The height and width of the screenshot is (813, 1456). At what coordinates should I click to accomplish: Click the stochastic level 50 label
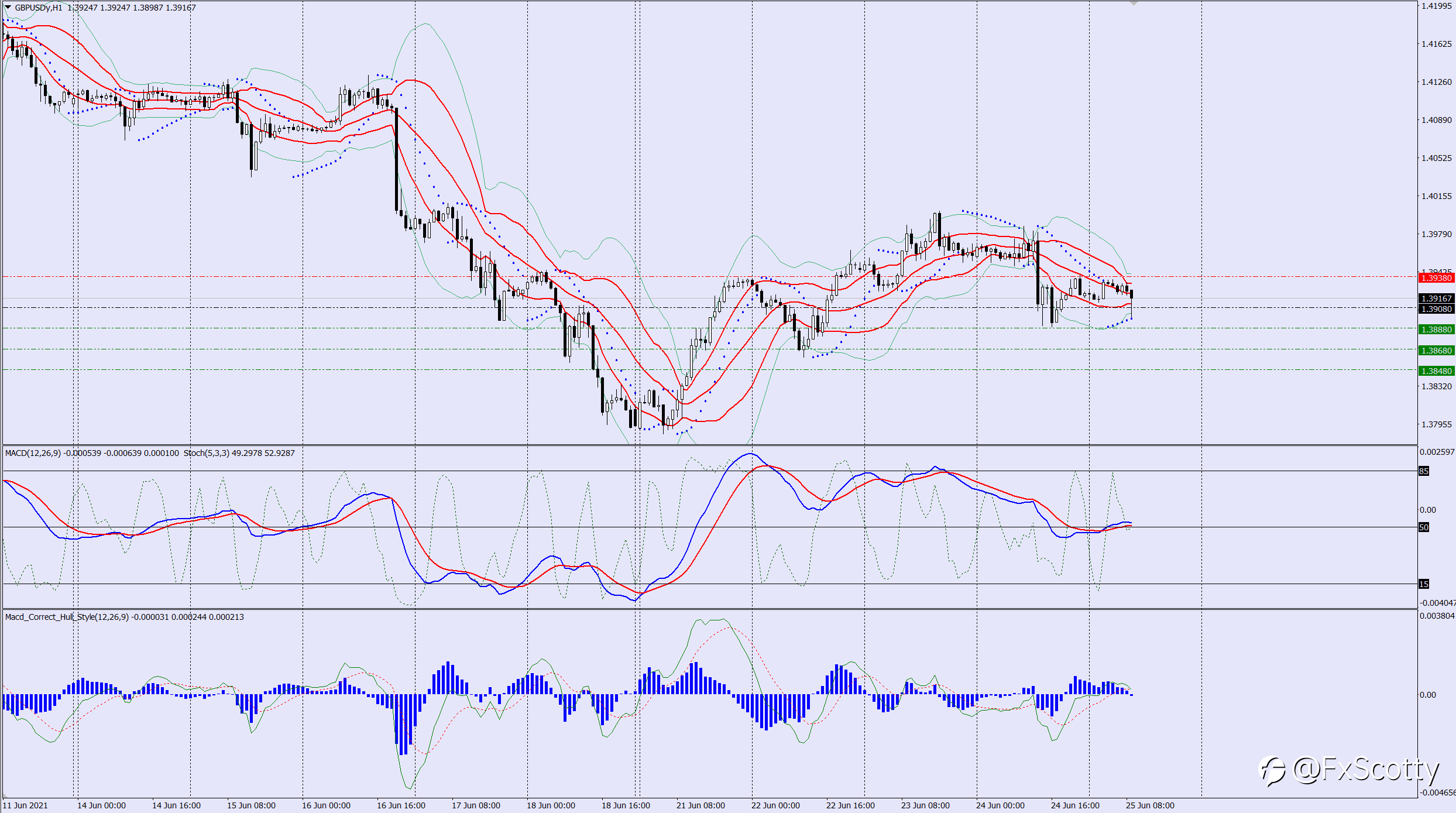tap(1424, 527)
